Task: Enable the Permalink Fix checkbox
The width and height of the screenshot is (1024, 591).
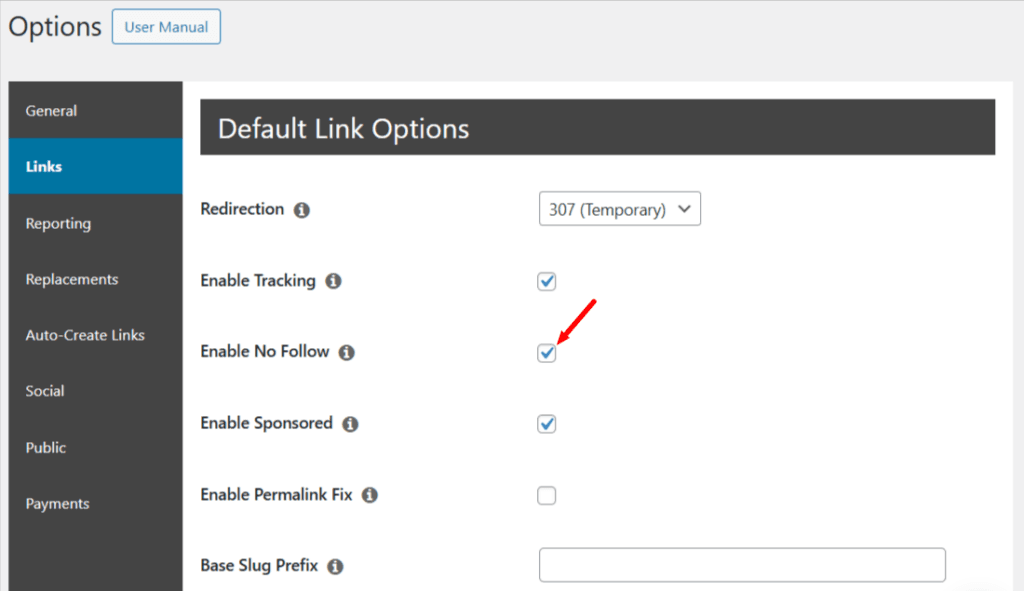Action: [546, 495]
